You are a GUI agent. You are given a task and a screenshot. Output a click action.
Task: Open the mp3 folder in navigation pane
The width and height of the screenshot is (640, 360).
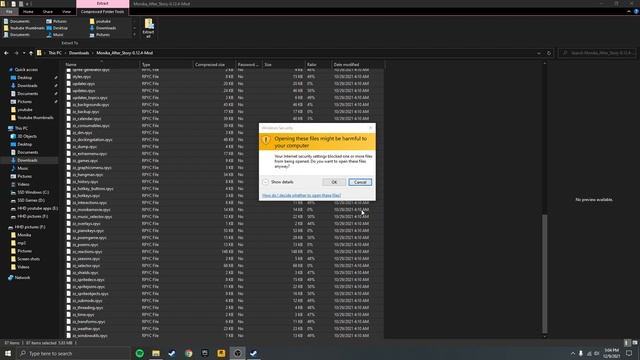[21, 243]
